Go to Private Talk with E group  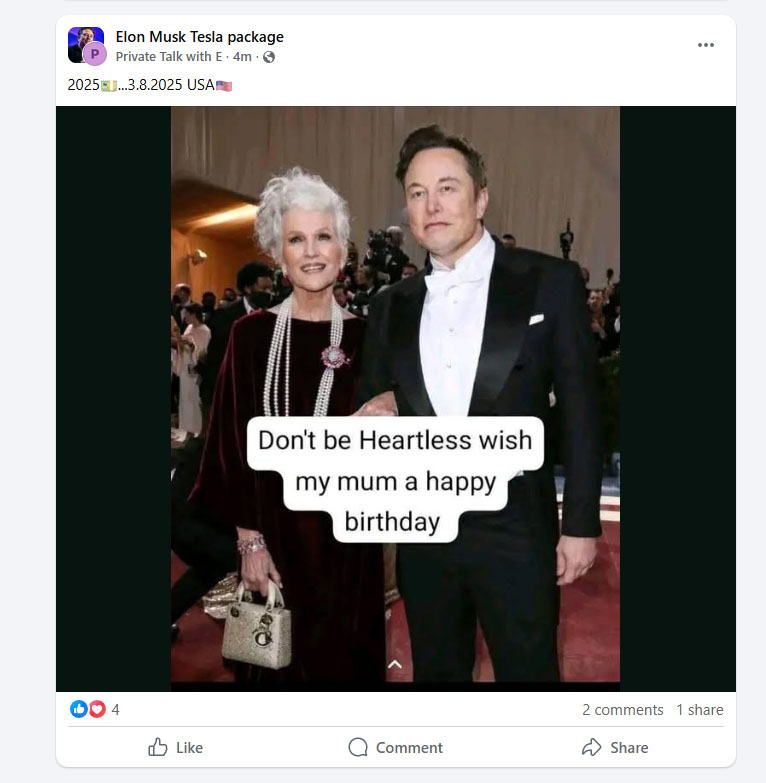click(169, 57)
